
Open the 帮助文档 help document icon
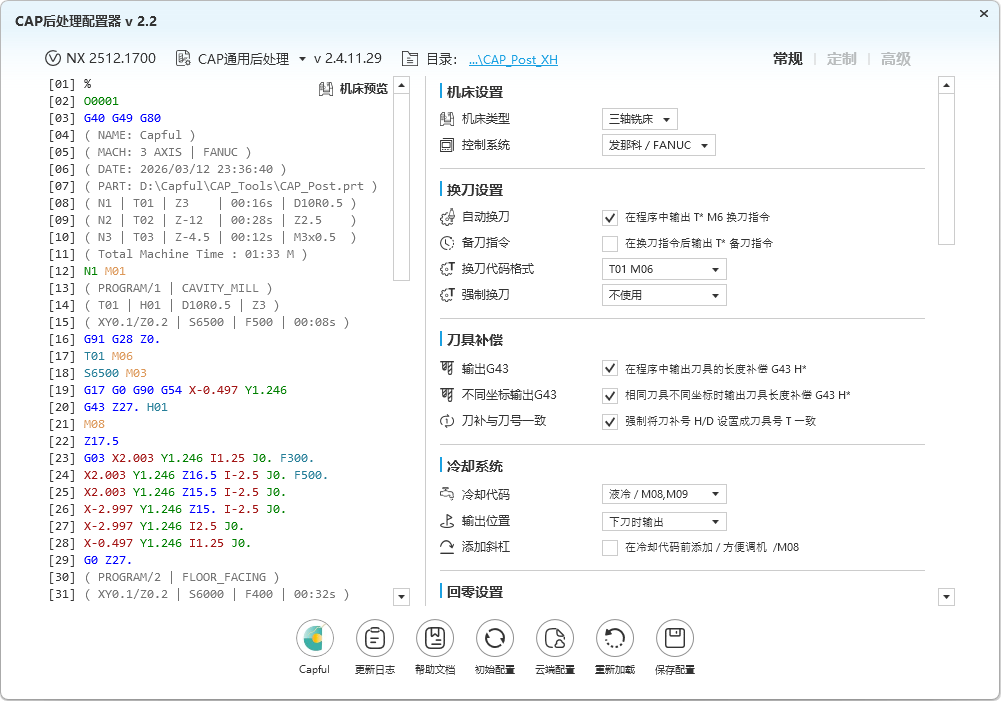click(434, 638)
